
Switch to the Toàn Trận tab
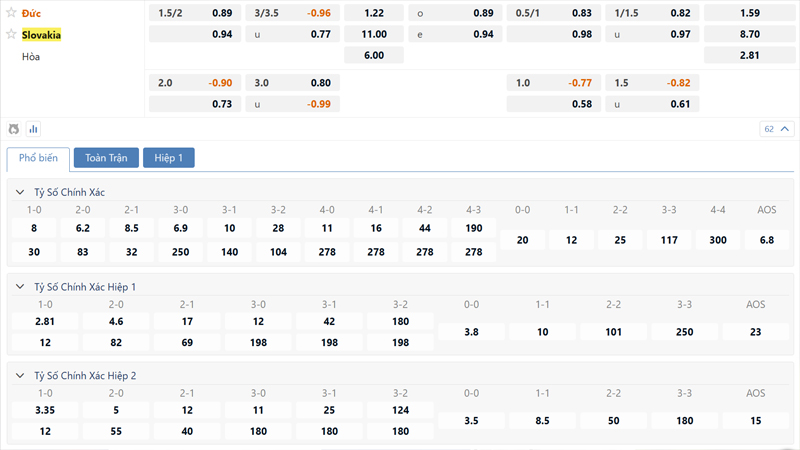[106, 158]
